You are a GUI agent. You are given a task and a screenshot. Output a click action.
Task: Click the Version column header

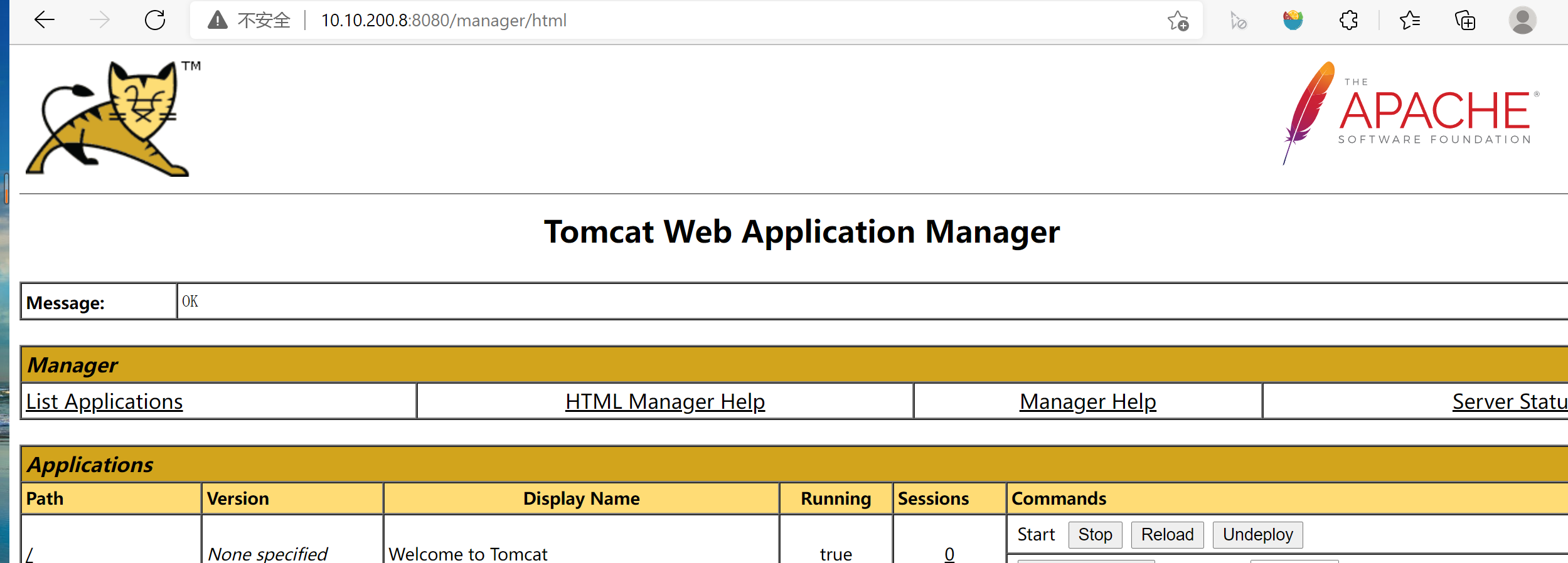pyautogui.click(x=292, y=498)
